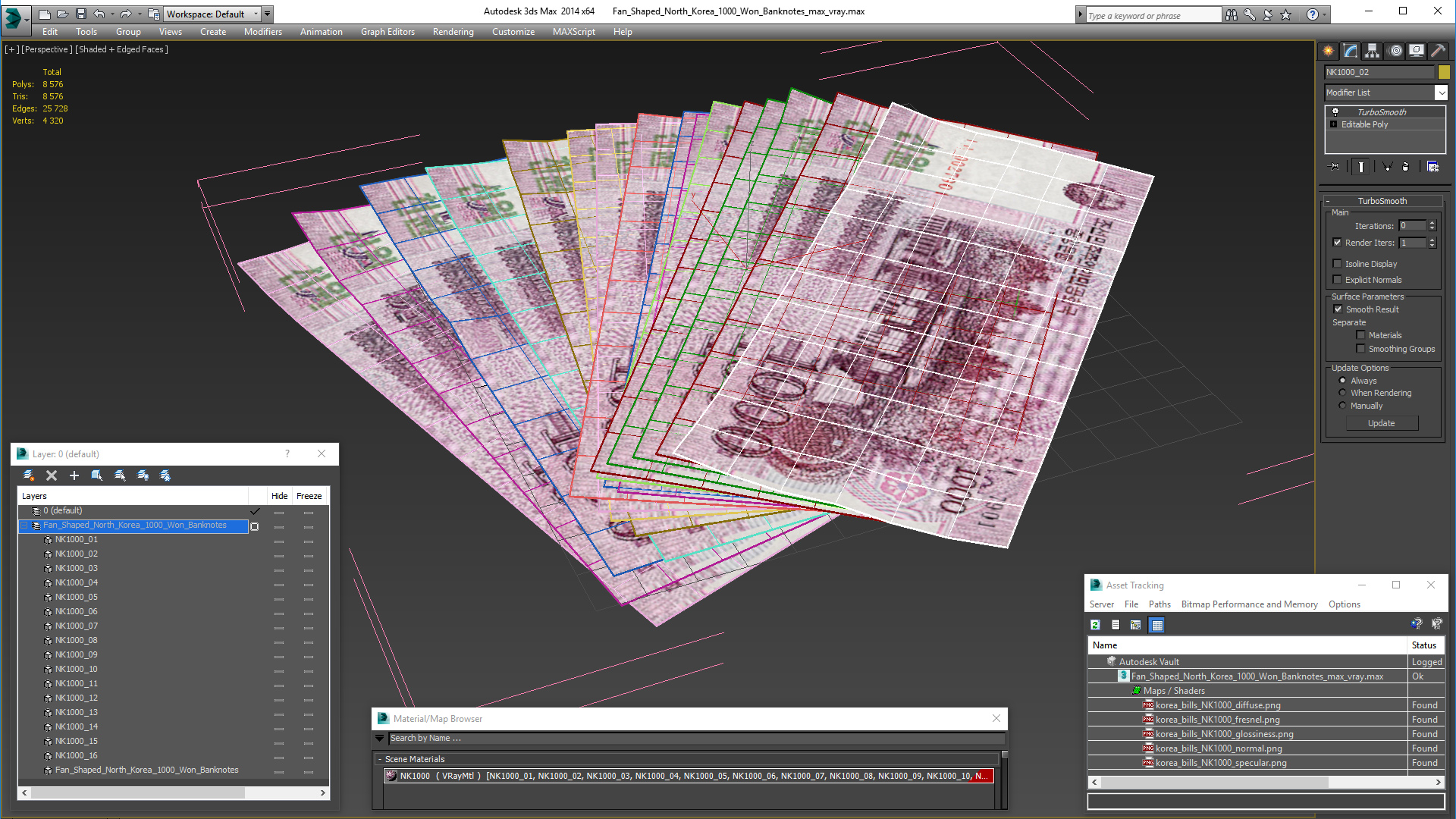Toggle TurboSmooth modifier lightbulb on/off
1456x819 pixels.
[x=1335, y=111]
